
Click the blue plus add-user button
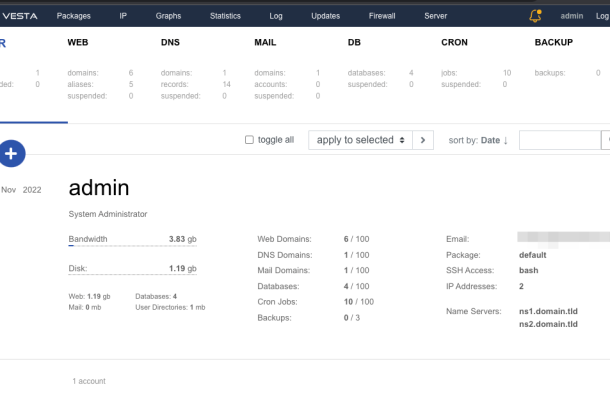coord(11,153)
